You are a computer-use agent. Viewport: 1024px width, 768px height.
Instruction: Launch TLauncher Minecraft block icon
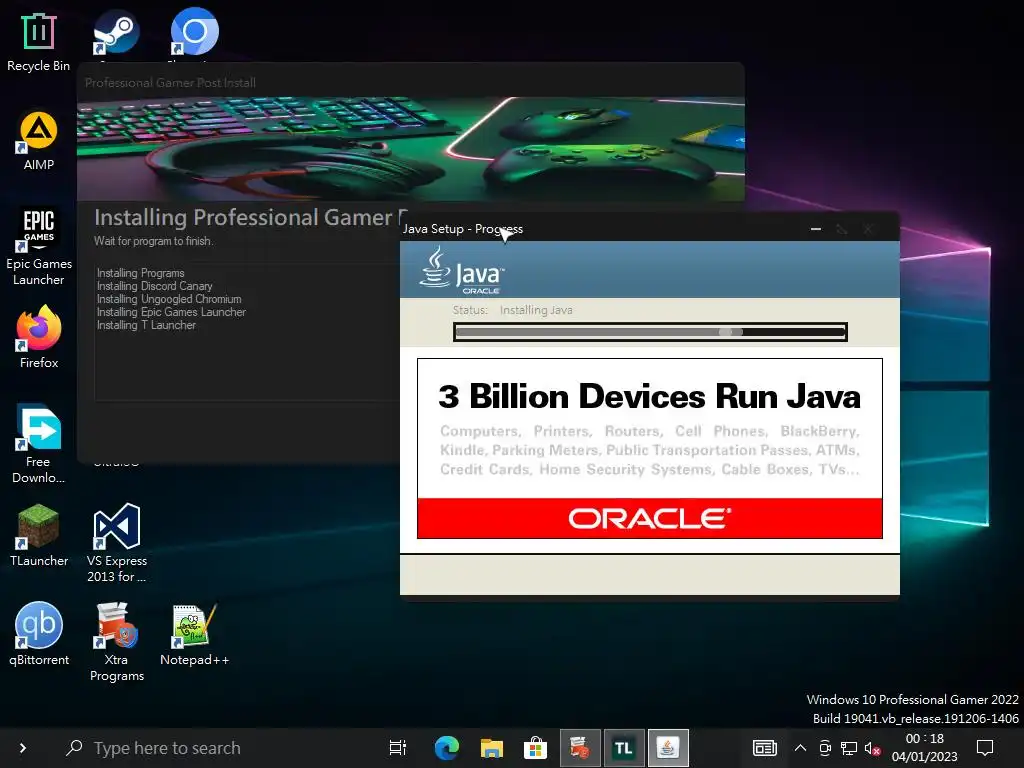click(x=39, y=536)
